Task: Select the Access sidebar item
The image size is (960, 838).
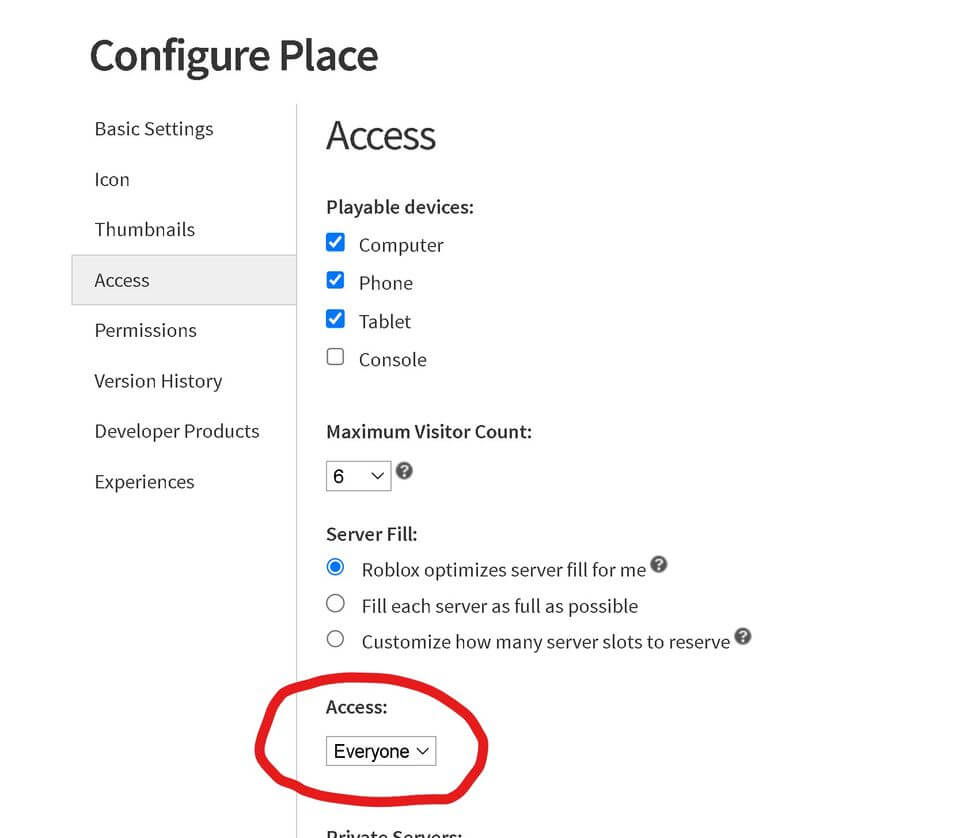Action: pyautogui.click(x=122, y=280)
